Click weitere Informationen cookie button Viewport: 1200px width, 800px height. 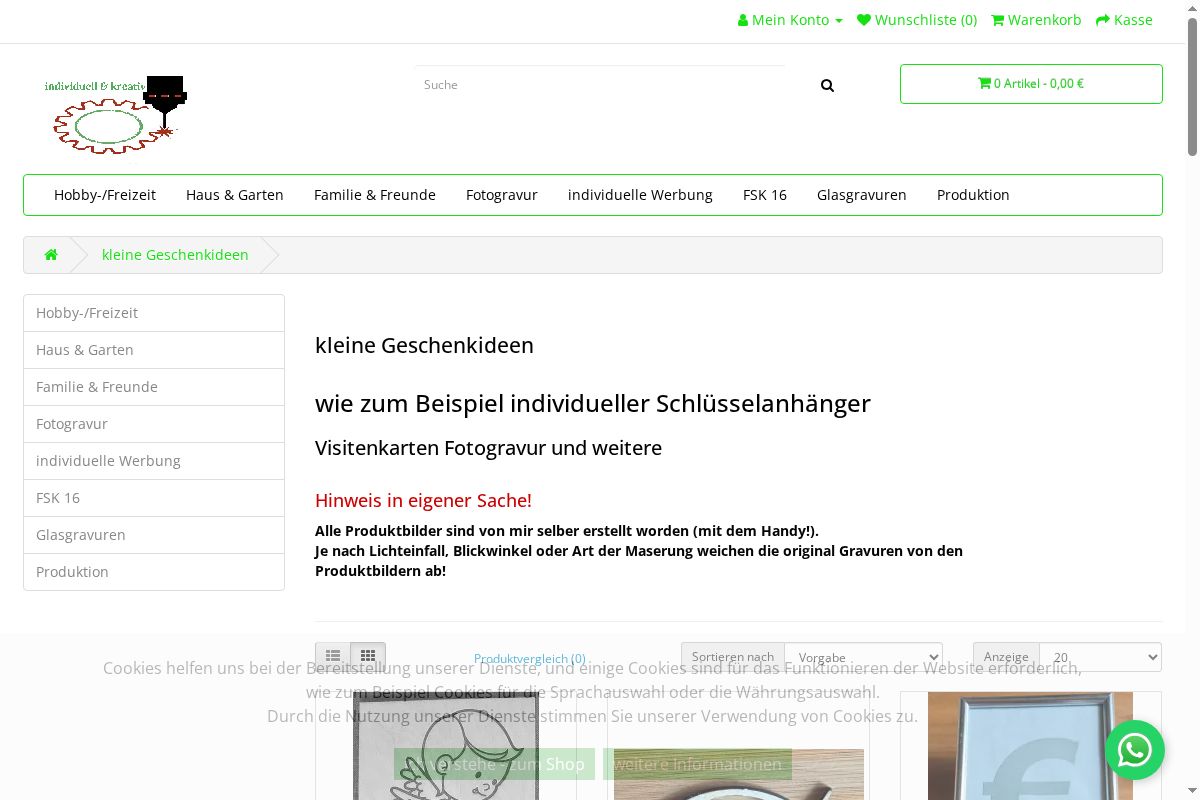[697, 764]
